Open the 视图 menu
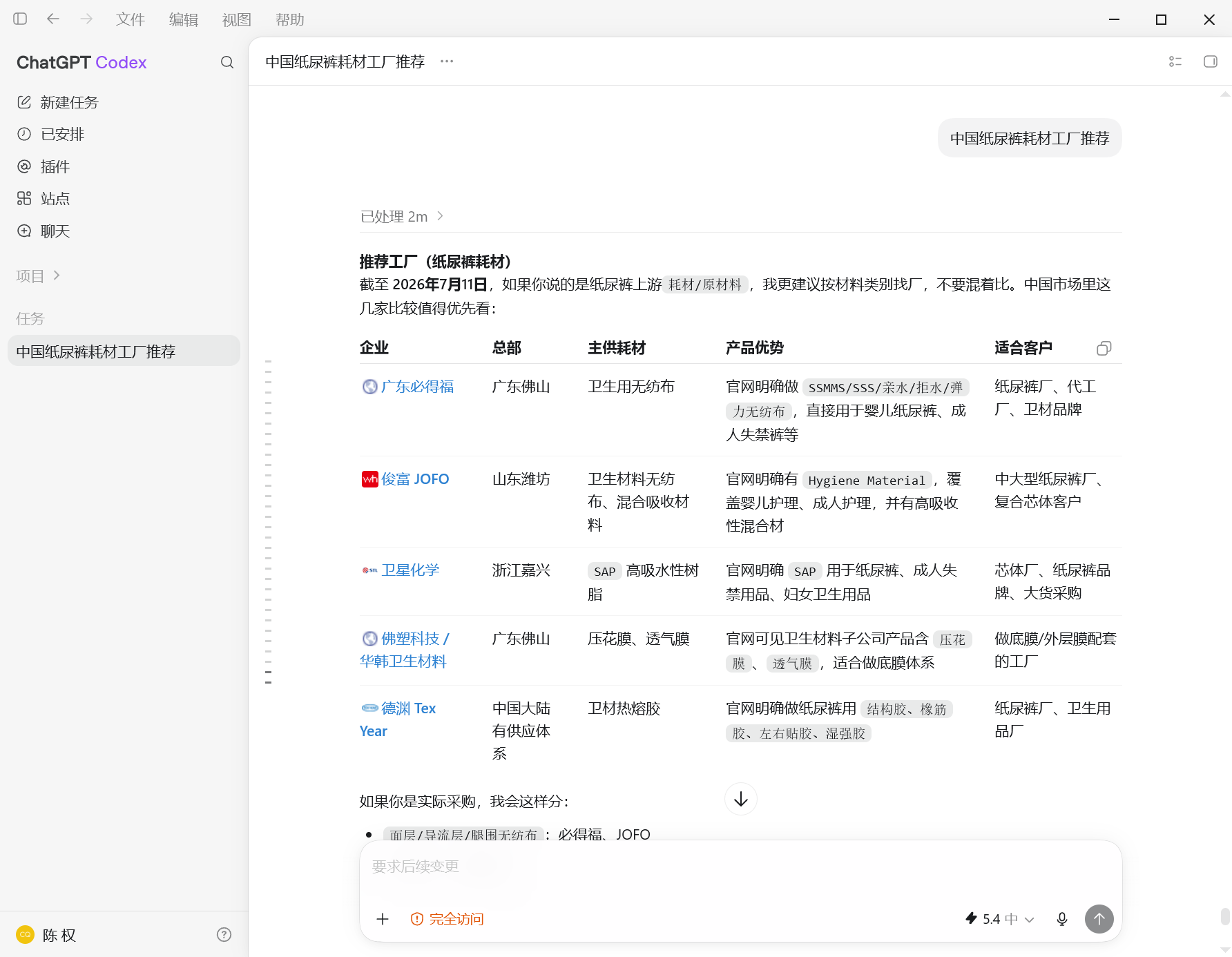 click(237, 19)
